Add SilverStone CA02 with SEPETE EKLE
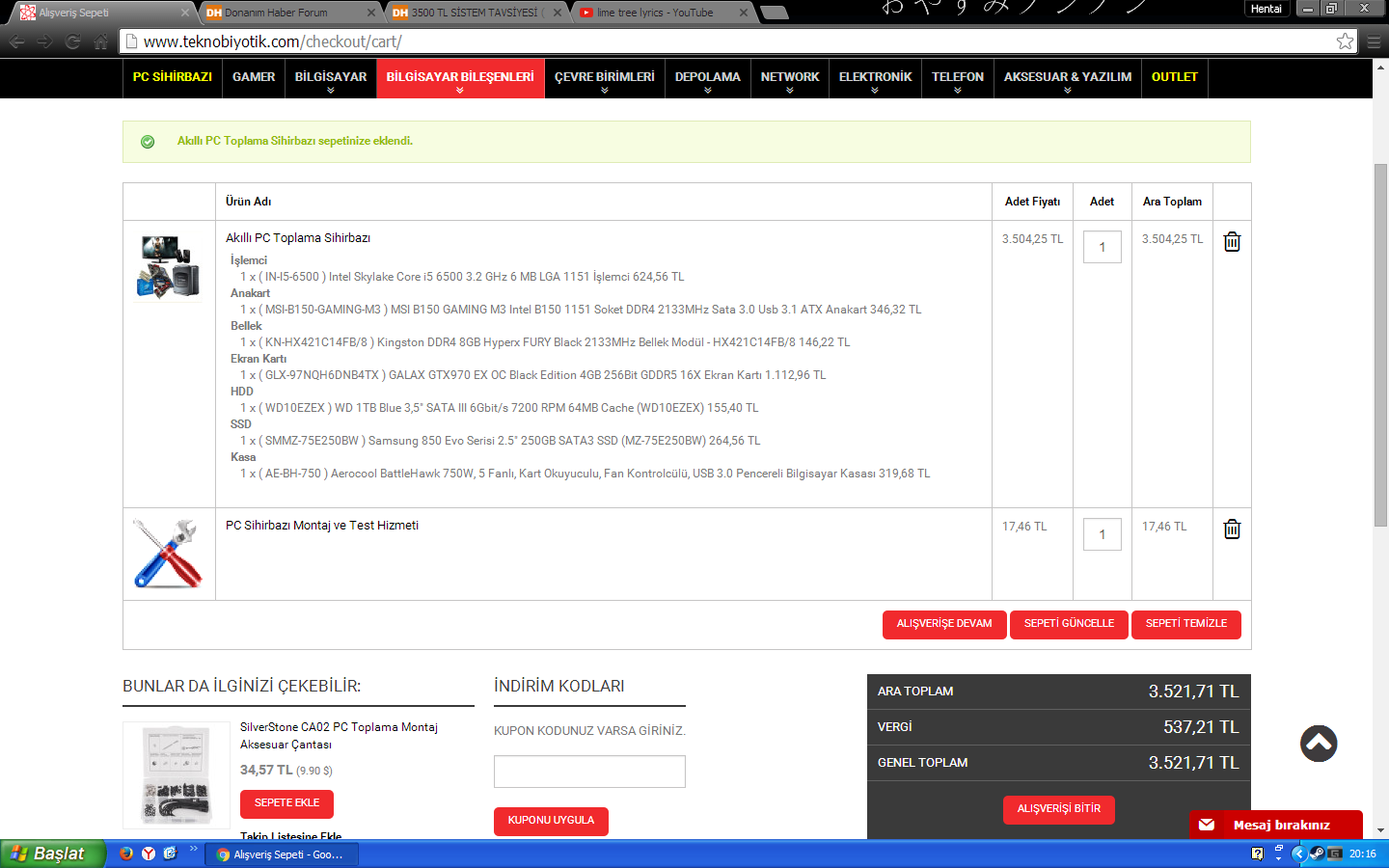 (x=286, y=803)
